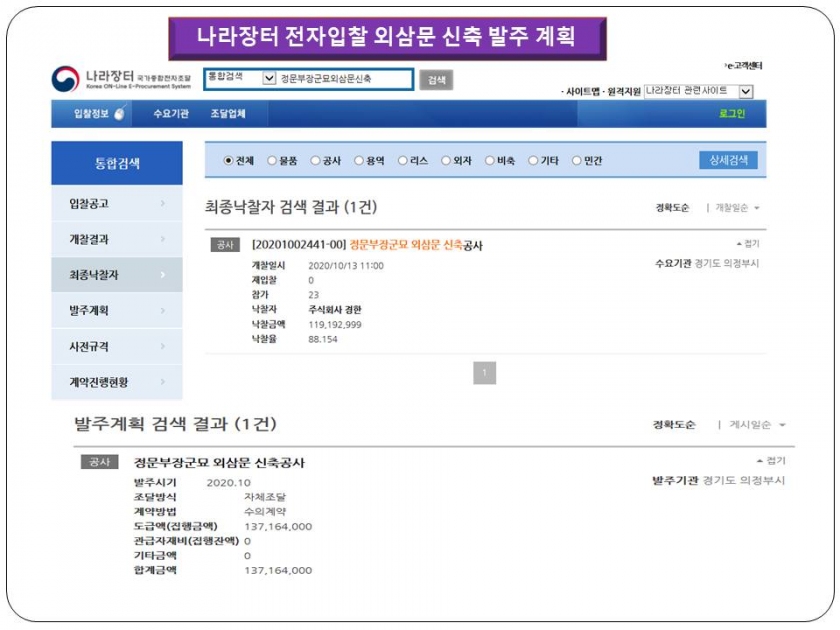
Task: Click the 계약방법 value 수의계약
Action: click(x=265, y=512)
